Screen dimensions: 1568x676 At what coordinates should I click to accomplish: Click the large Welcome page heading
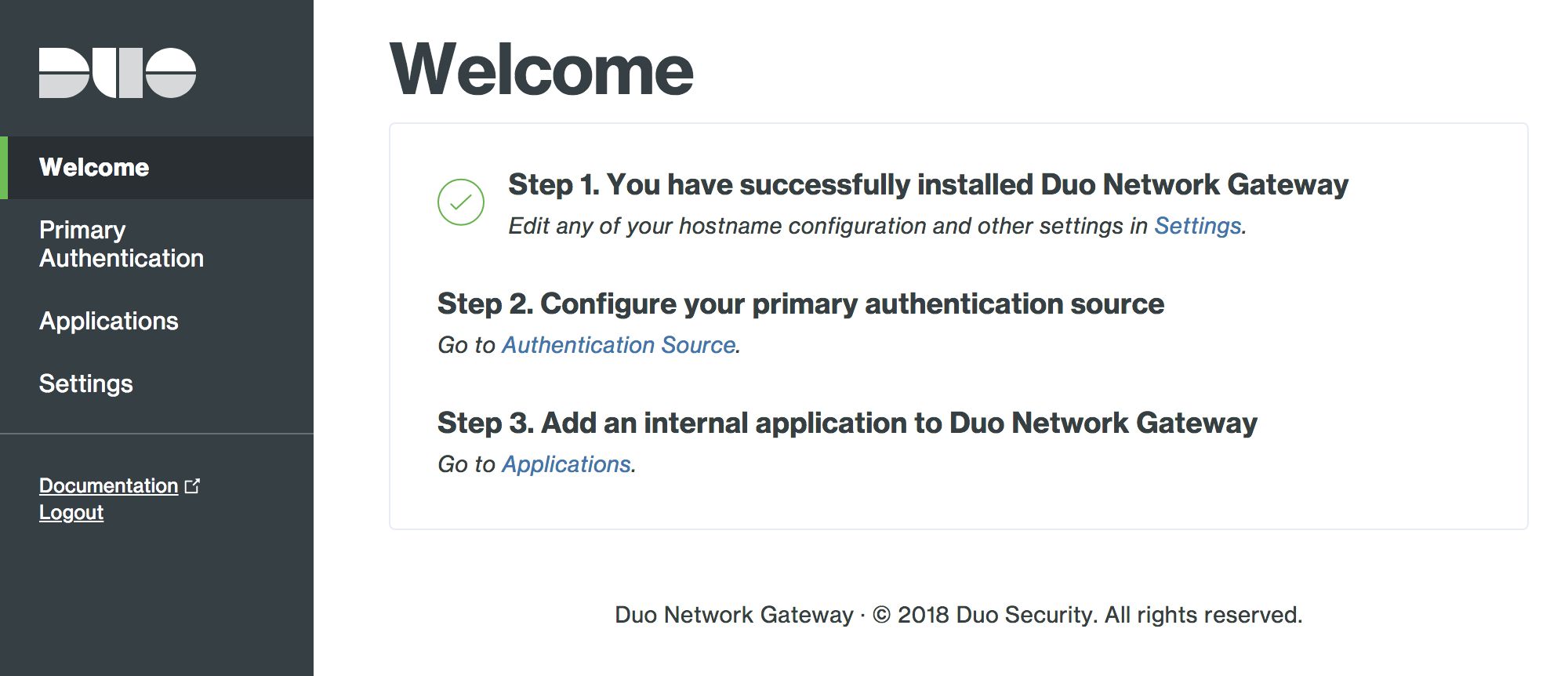click(x=541, y=71)
